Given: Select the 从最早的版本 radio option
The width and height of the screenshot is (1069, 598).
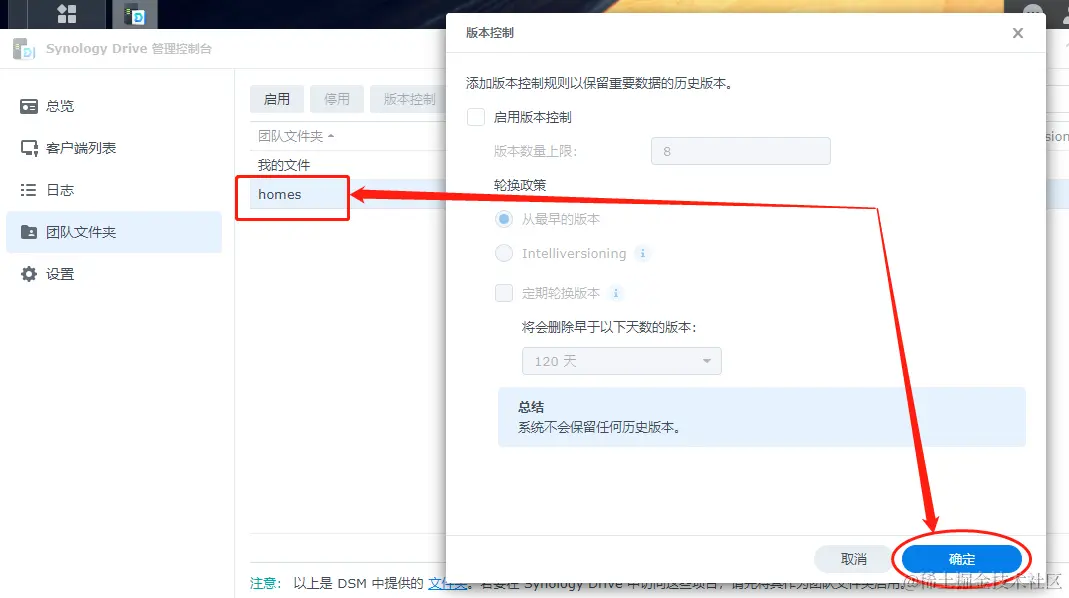Looking at the screenshot, I should [x=504, y=219].
